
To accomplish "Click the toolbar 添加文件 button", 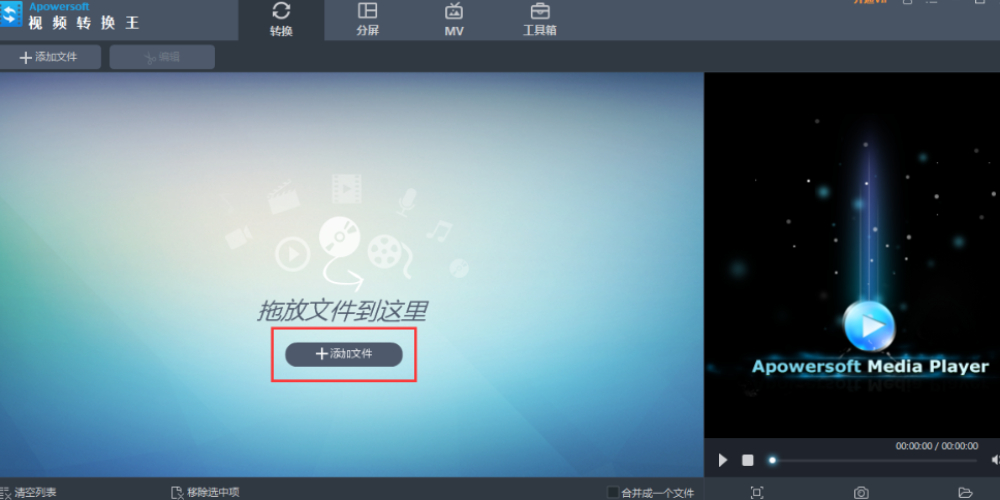I will pos(49,57).
